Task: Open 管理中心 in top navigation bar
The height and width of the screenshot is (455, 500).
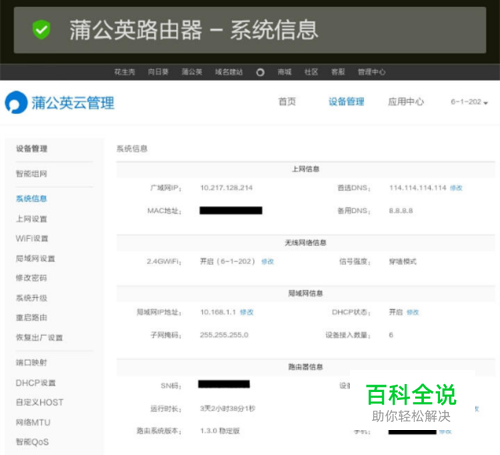Action: [x=372, y=72]
